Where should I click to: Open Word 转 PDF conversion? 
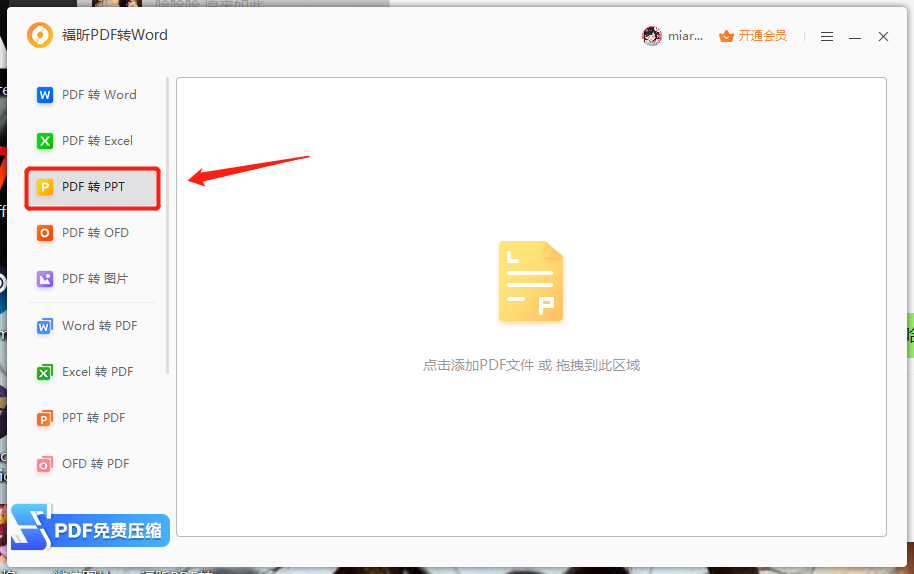coord(92,326)
